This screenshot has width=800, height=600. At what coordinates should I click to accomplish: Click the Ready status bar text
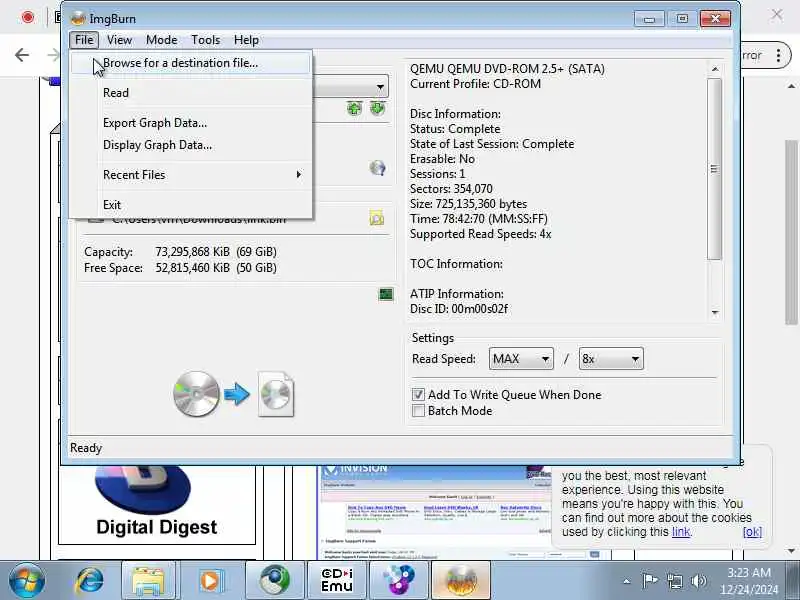pos(86,448)
